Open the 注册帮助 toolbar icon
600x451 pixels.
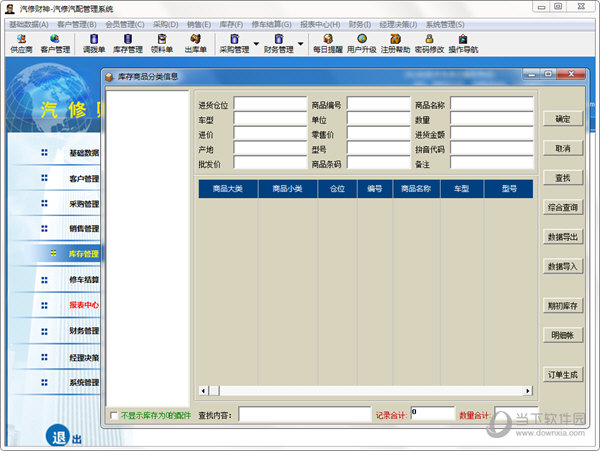coord(395,44)
